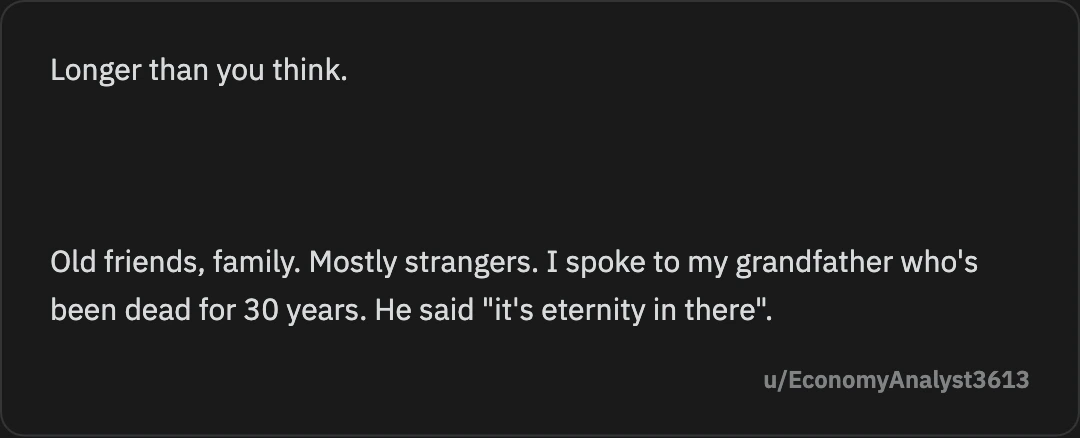Click the "Longer than you think." line

coord(199,70)
